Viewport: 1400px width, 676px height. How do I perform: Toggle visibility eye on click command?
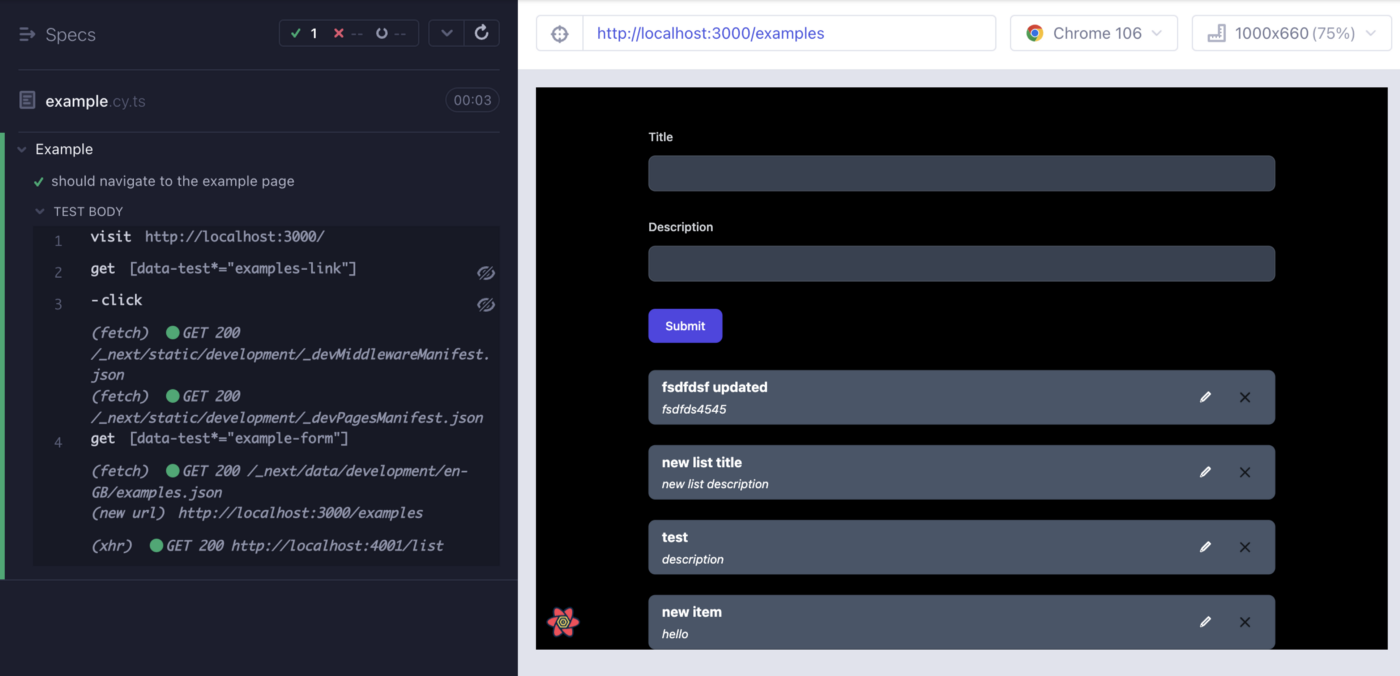(486, 305)
